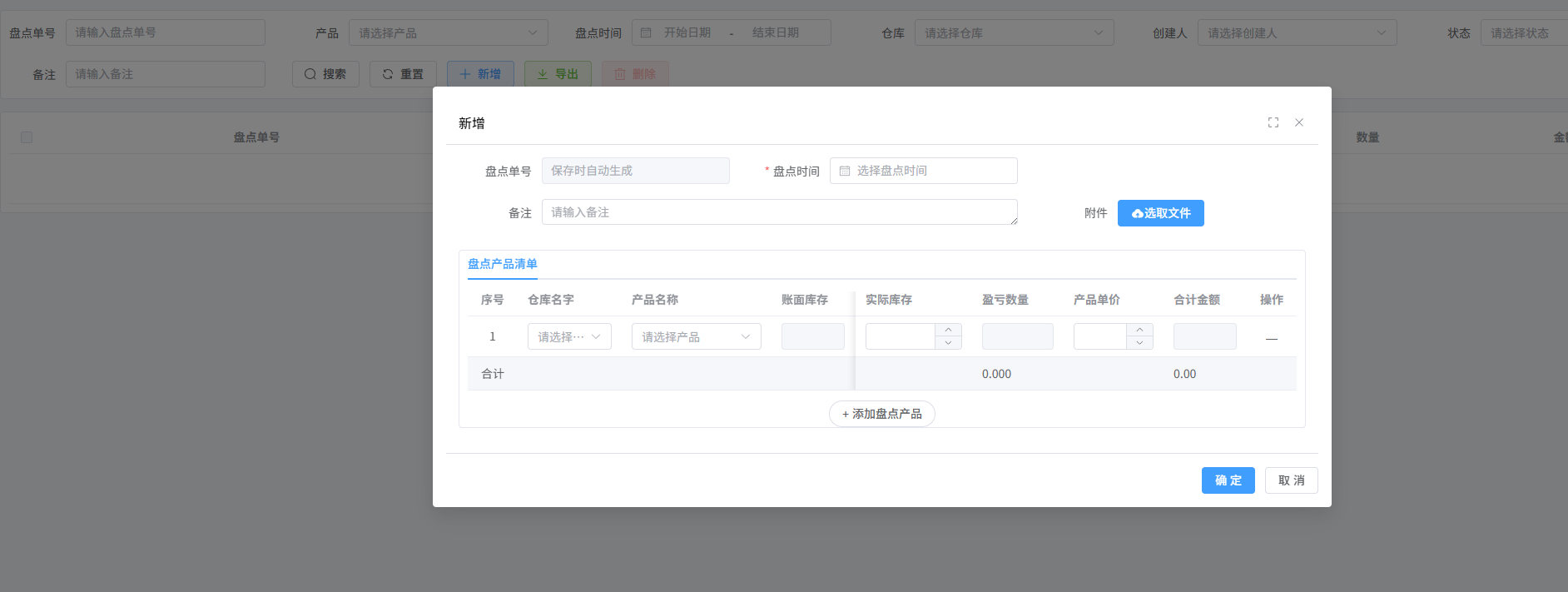
Task: Click the 选择盘点时间 date input
Action: 924,171
